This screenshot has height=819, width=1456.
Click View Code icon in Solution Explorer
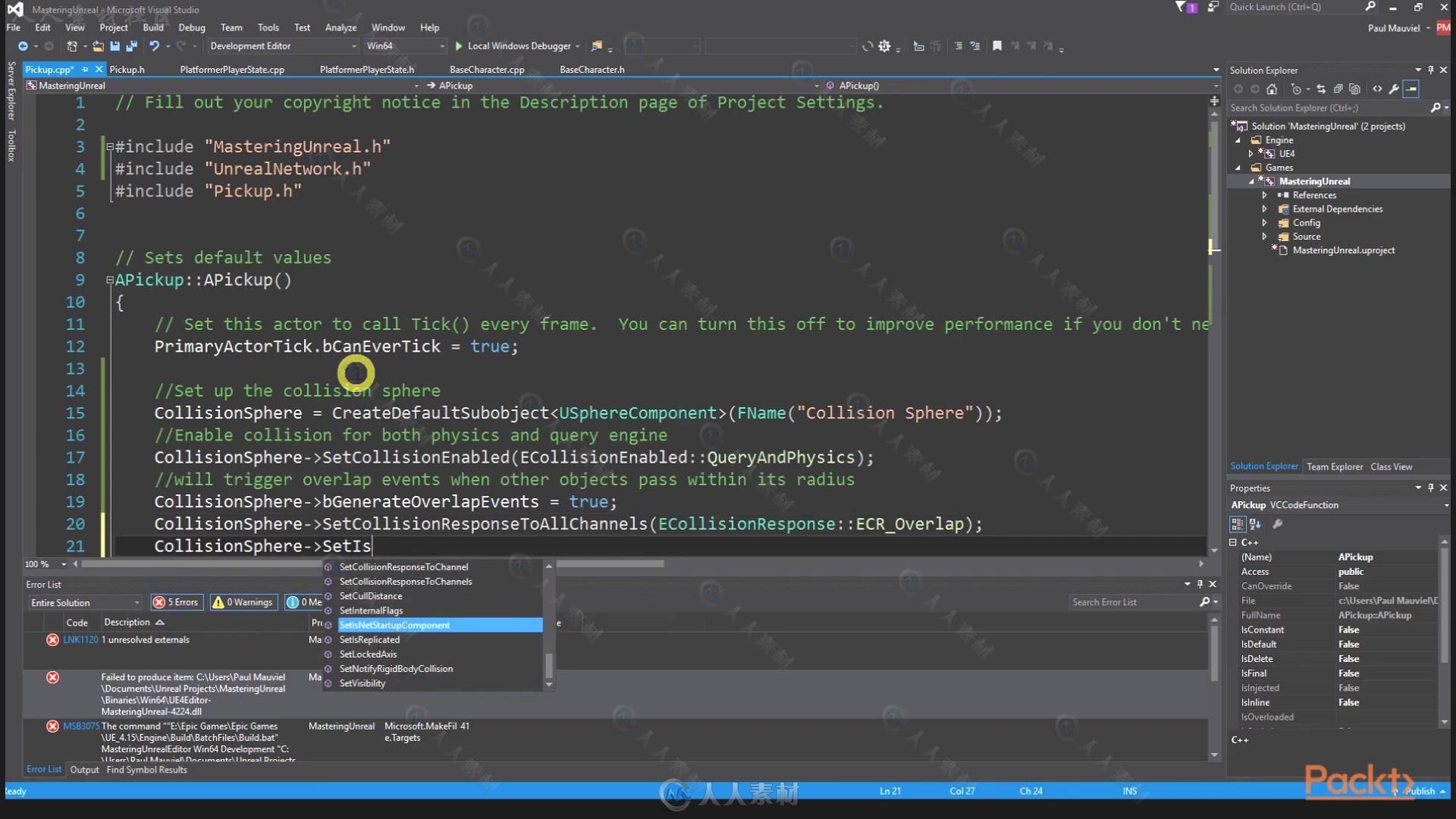pyautogui.click(x=1377, y=89)
